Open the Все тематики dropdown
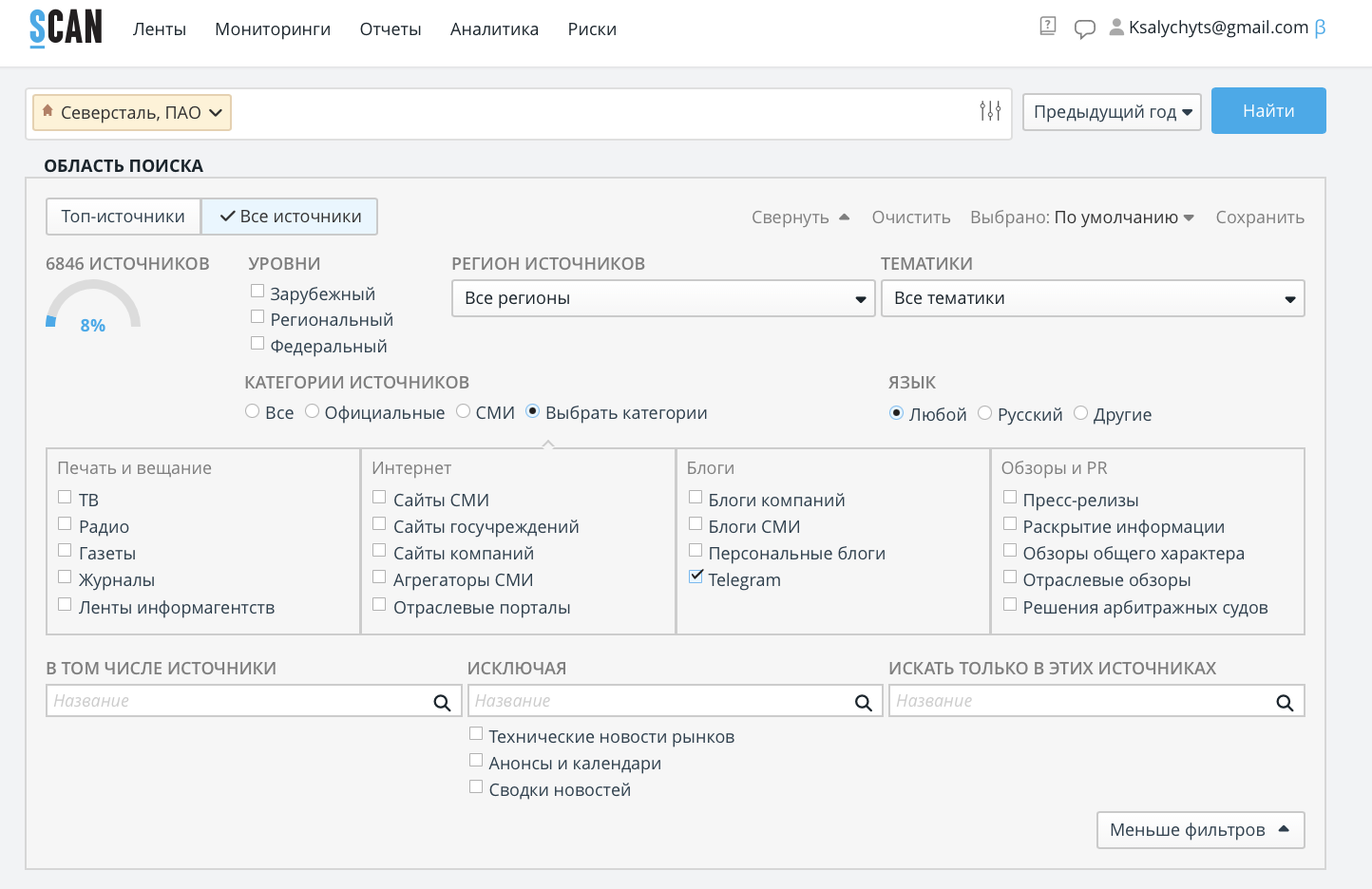The height and width of the screenshot is (889, 1372). (x=1093, y=298)
